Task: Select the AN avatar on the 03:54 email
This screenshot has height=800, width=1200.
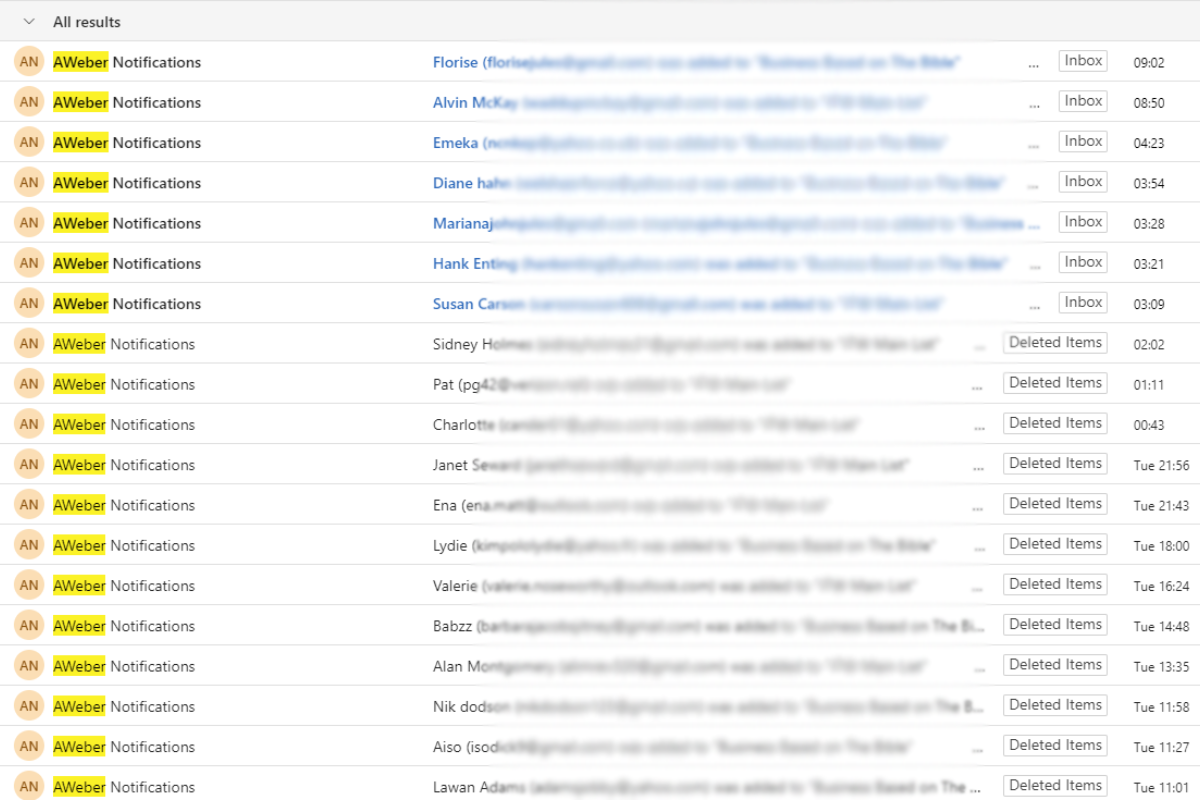Action: (29, 183)
